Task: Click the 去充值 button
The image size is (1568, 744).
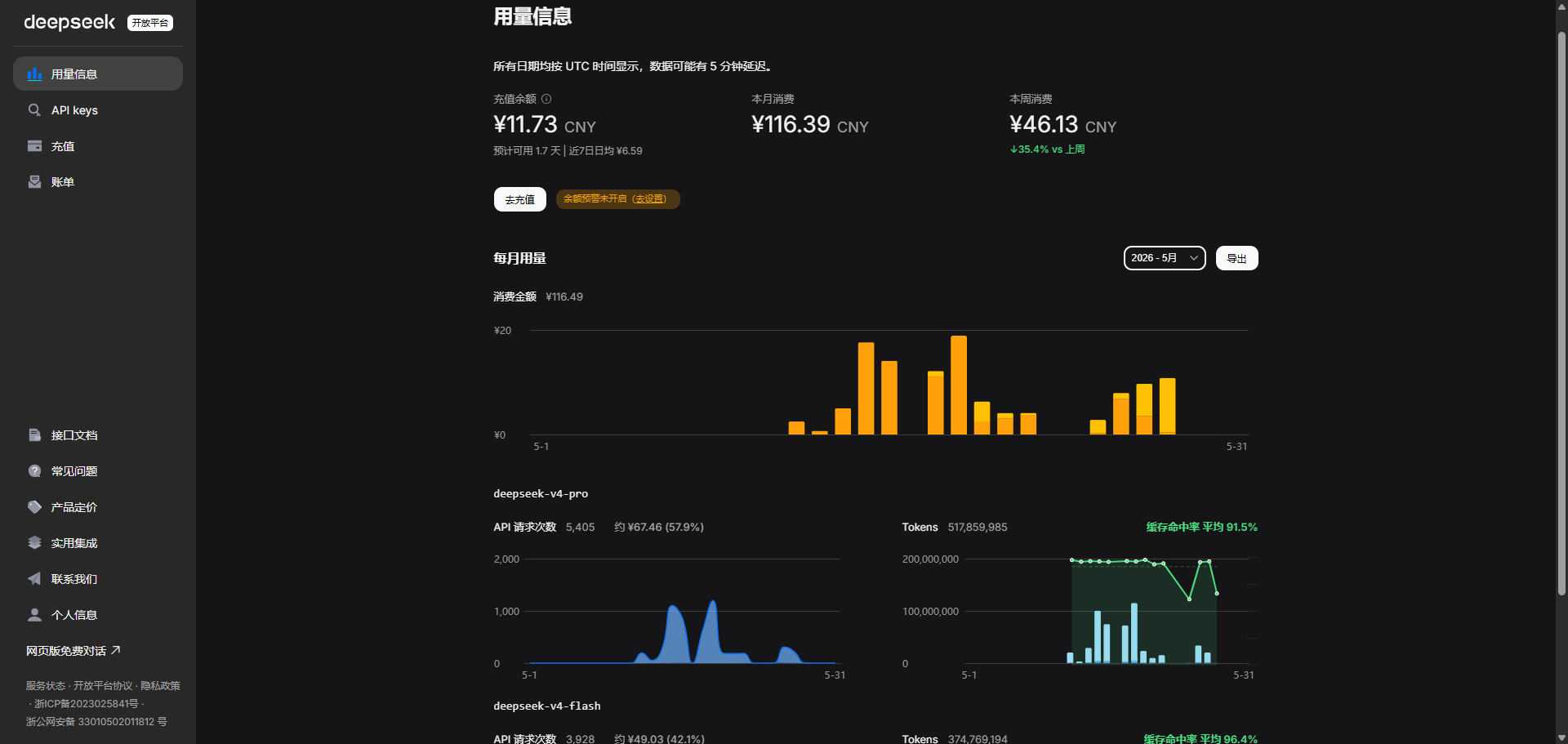Action: [x=520, y=199]
